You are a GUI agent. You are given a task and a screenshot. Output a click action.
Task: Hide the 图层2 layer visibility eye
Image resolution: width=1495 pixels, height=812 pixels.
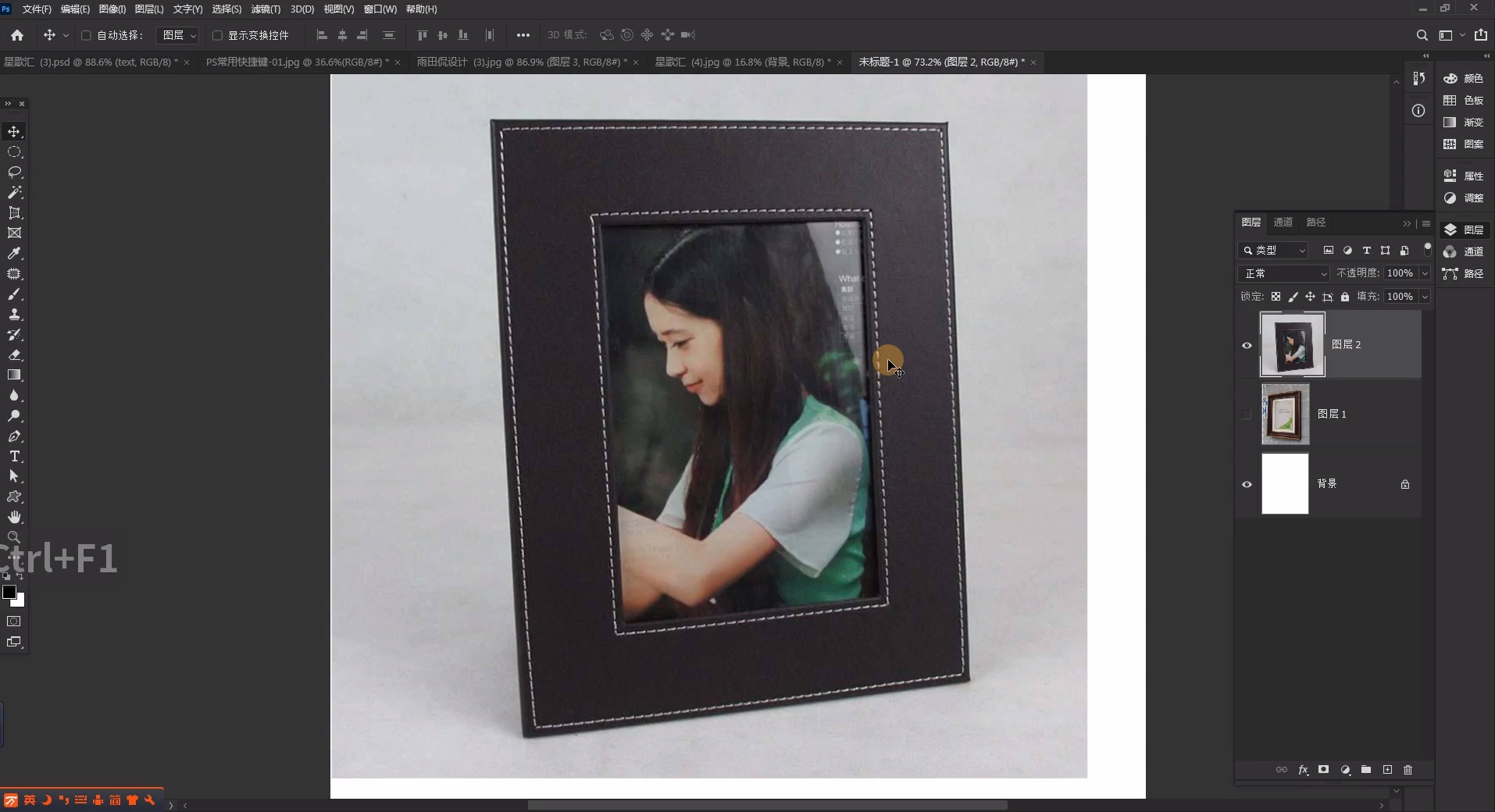(x=1247, y=346)
